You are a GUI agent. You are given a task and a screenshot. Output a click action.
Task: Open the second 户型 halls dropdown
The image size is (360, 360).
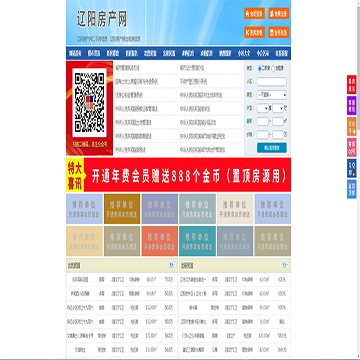click(x=278, y=108)
